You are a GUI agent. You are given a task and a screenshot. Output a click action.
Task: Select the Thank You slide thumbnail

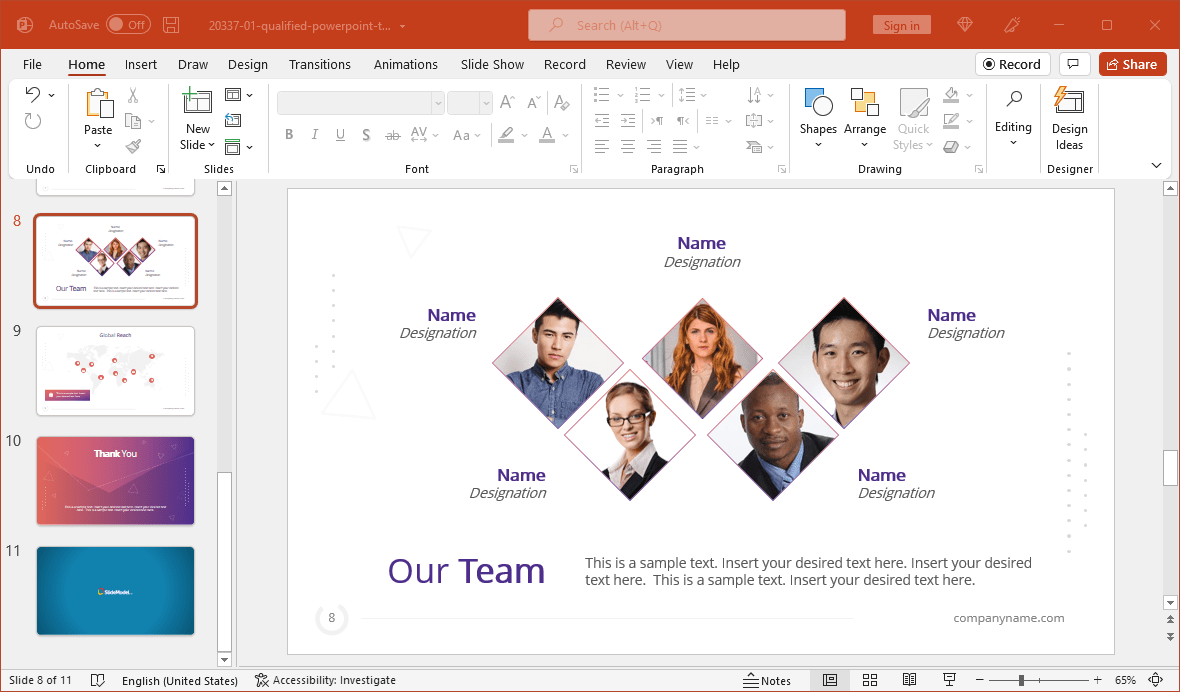(x=115, y=480)
